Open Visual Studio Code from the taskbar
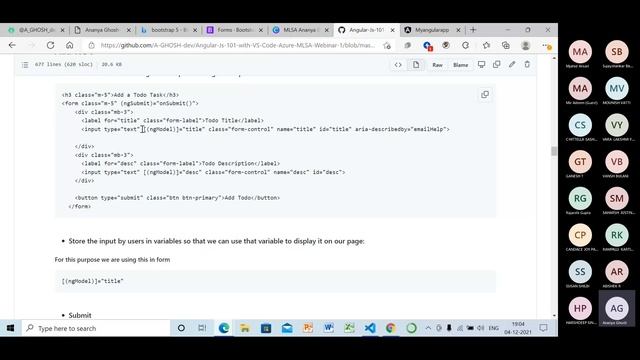This screenshot has width=640, height=360. coord(370,328)
